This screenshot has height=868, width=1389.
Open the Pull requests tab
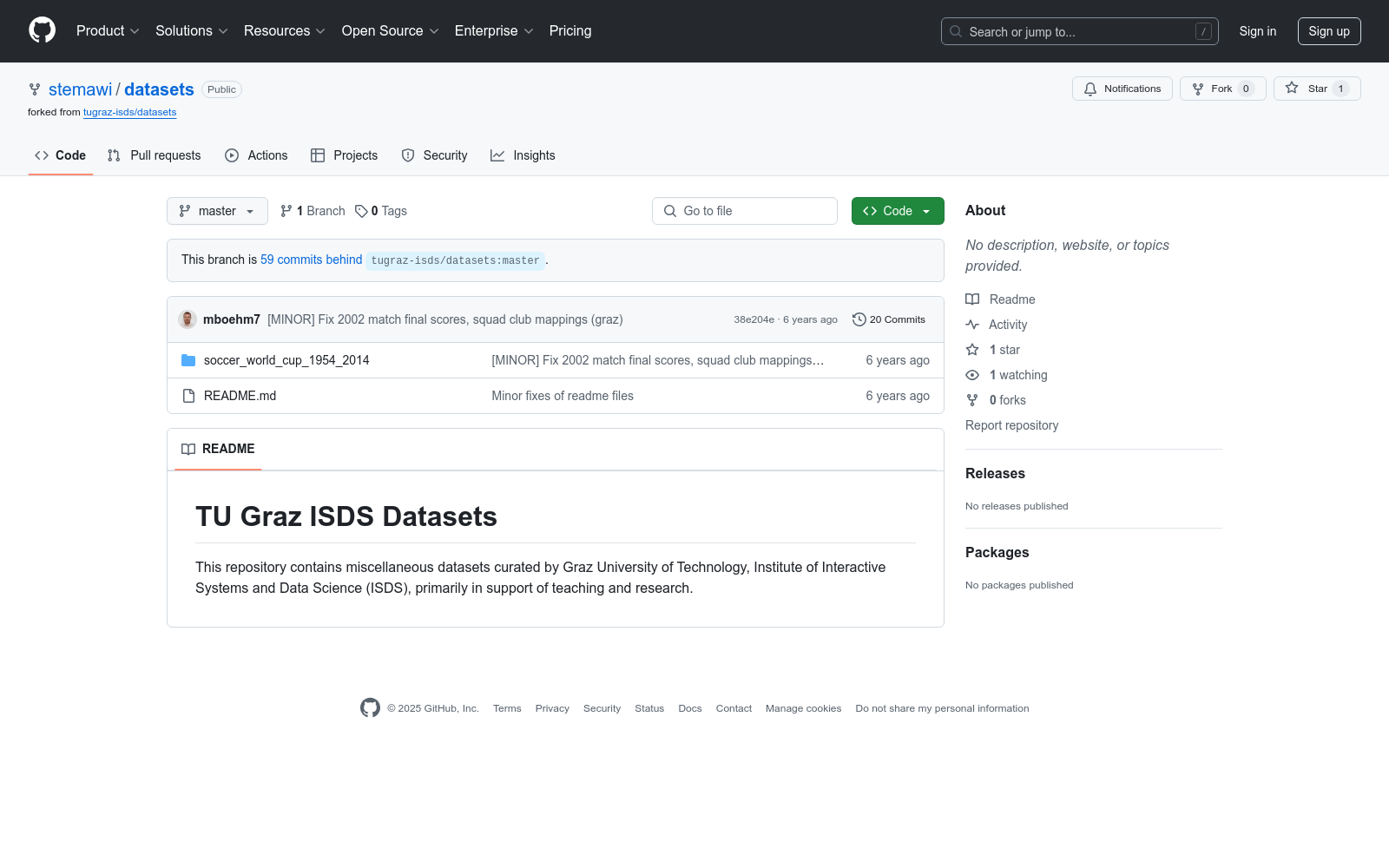point(154,155)
